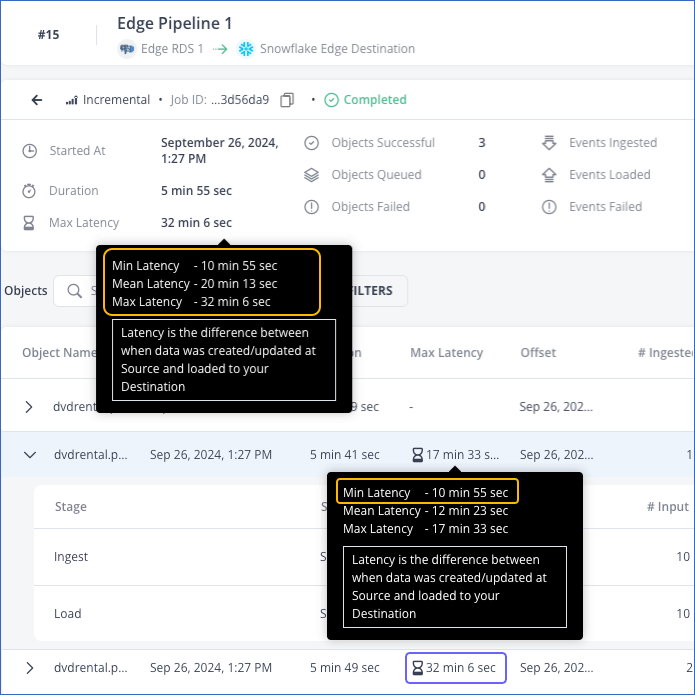Click the Max Latency hourglass icon in summary
Image resolution: width=695 pixels, height=695 pixels.
[29, 223]
